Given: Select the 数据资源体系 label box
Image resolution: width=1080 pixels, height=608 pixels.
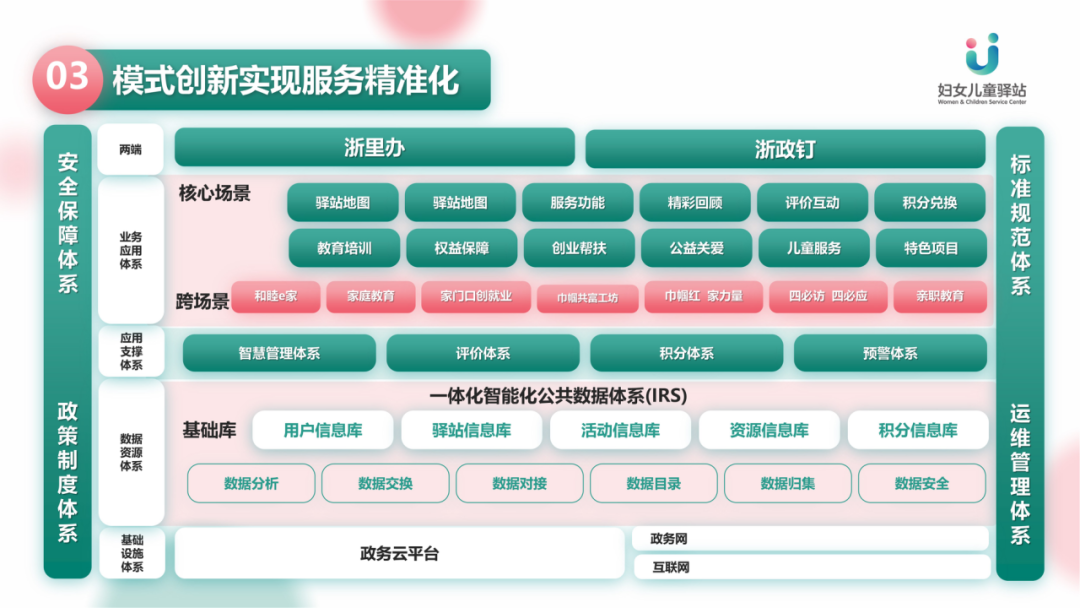Looking at the screenshot, I should 131,452.
